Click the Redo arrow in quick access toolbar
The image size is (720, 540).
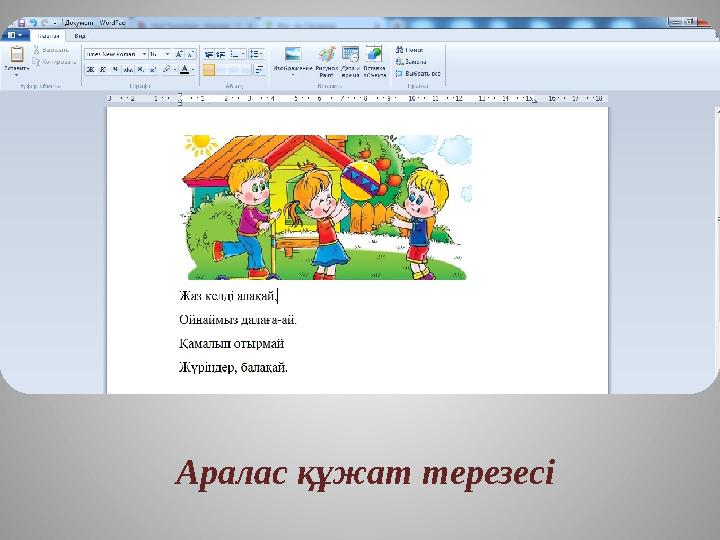(45, 22)
